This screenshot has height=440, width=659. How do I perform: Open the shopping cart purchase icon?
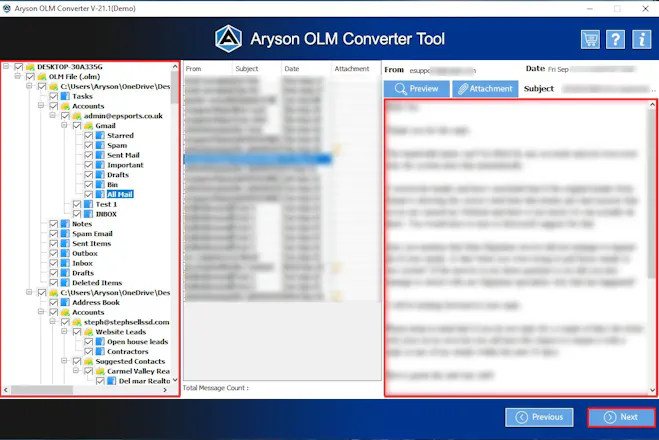coord(590,40)
